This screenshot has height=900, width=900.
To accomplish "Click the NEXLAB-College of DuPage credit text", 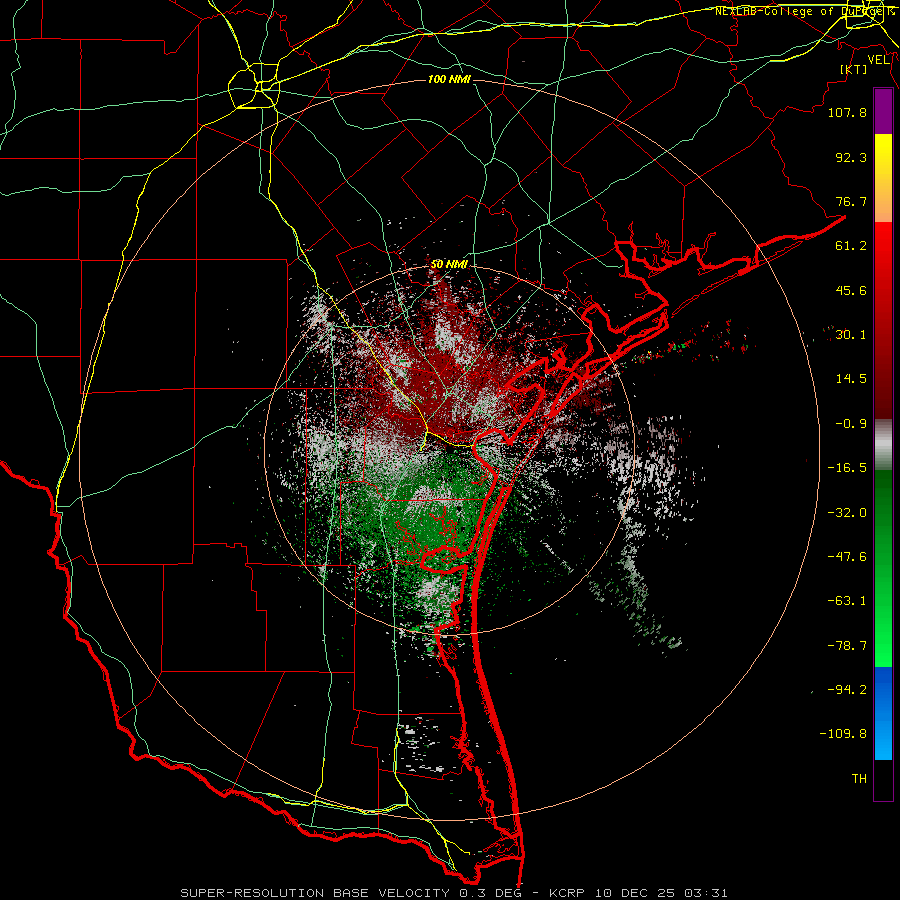I will 805,11.
